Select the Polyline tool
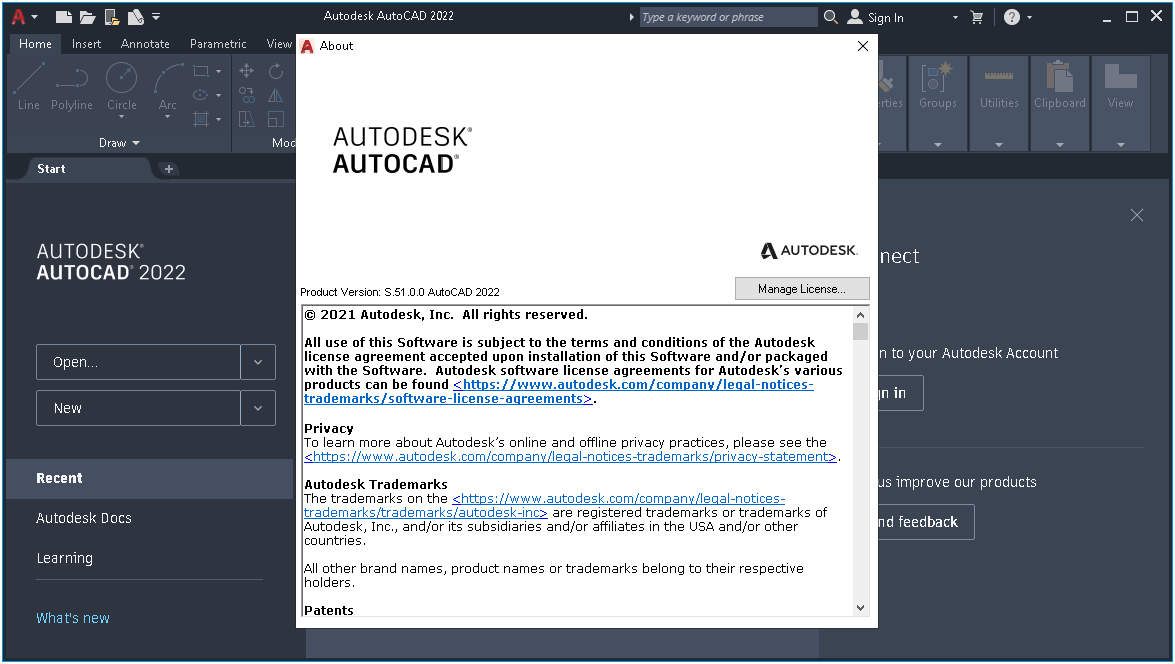Screen dimensions: 1175x664 (72, 87)
